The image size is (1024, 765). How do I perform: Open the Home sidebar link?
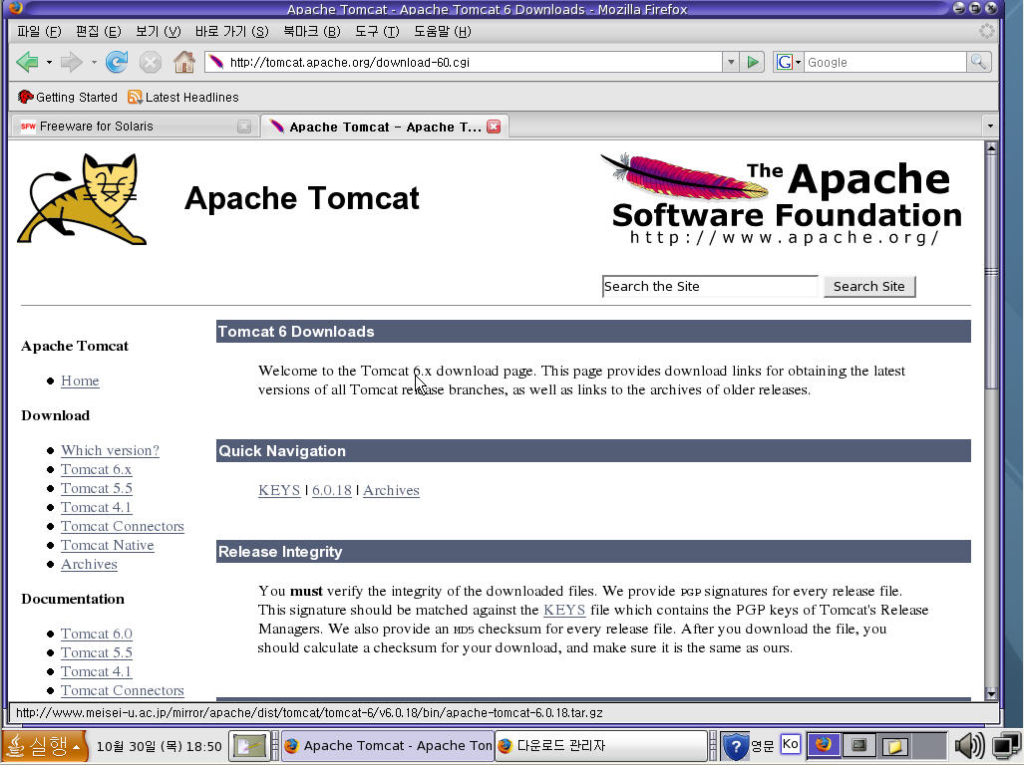[80, 381]
